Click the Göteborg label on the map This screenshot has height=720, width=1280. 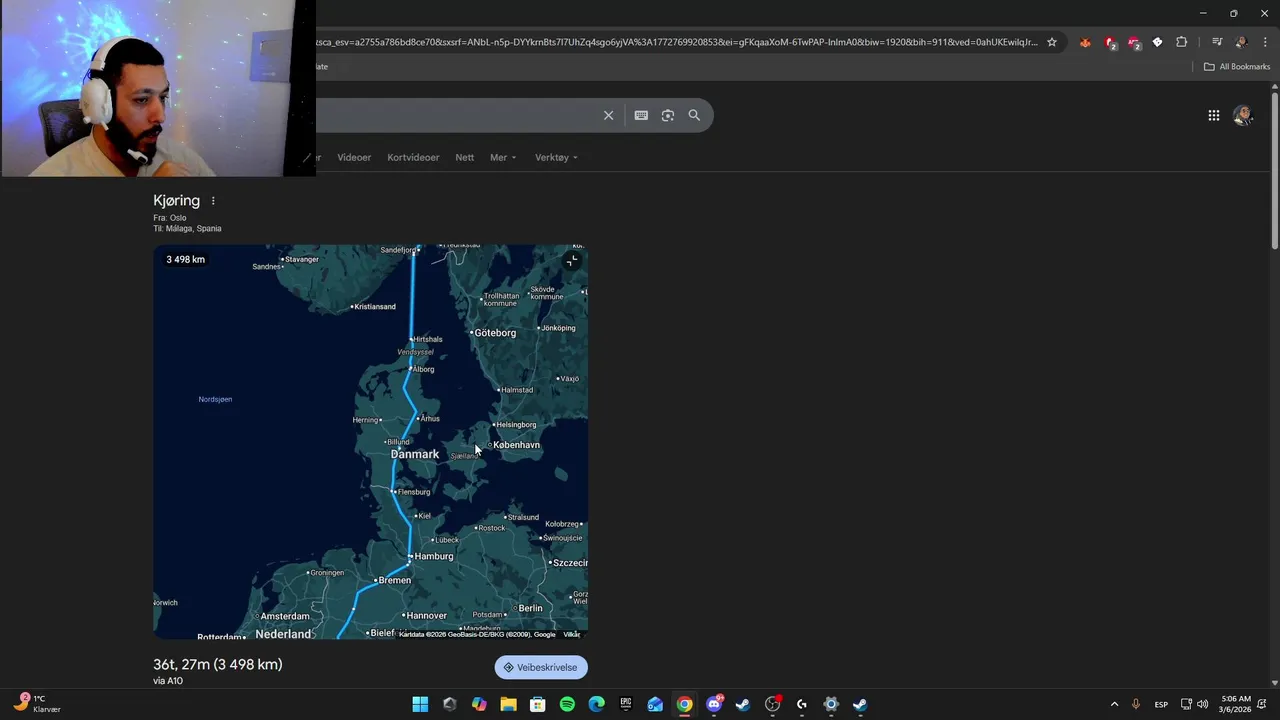495,333
